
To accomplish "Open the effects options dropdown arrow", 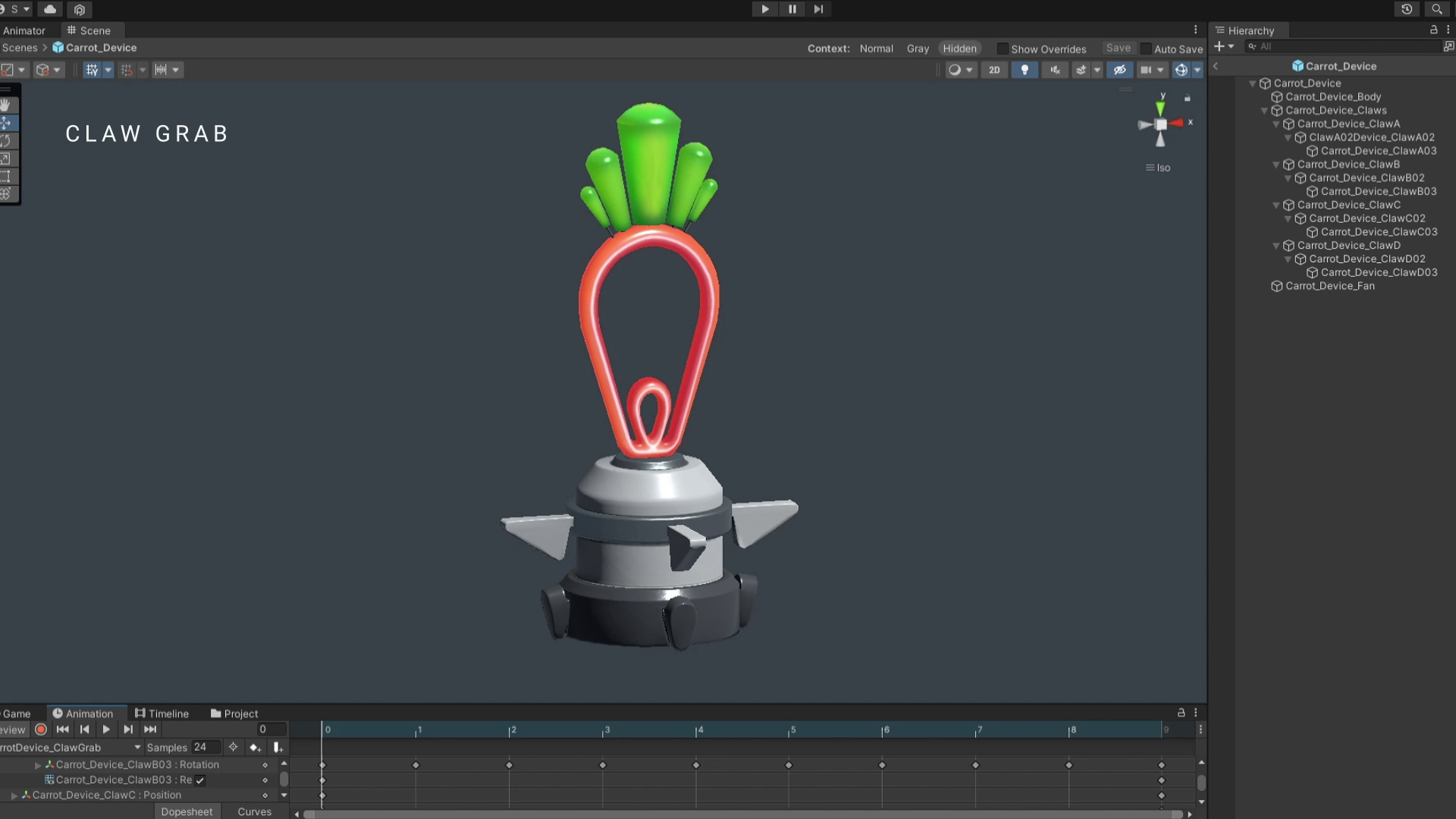I will [x=1097, y=70].
